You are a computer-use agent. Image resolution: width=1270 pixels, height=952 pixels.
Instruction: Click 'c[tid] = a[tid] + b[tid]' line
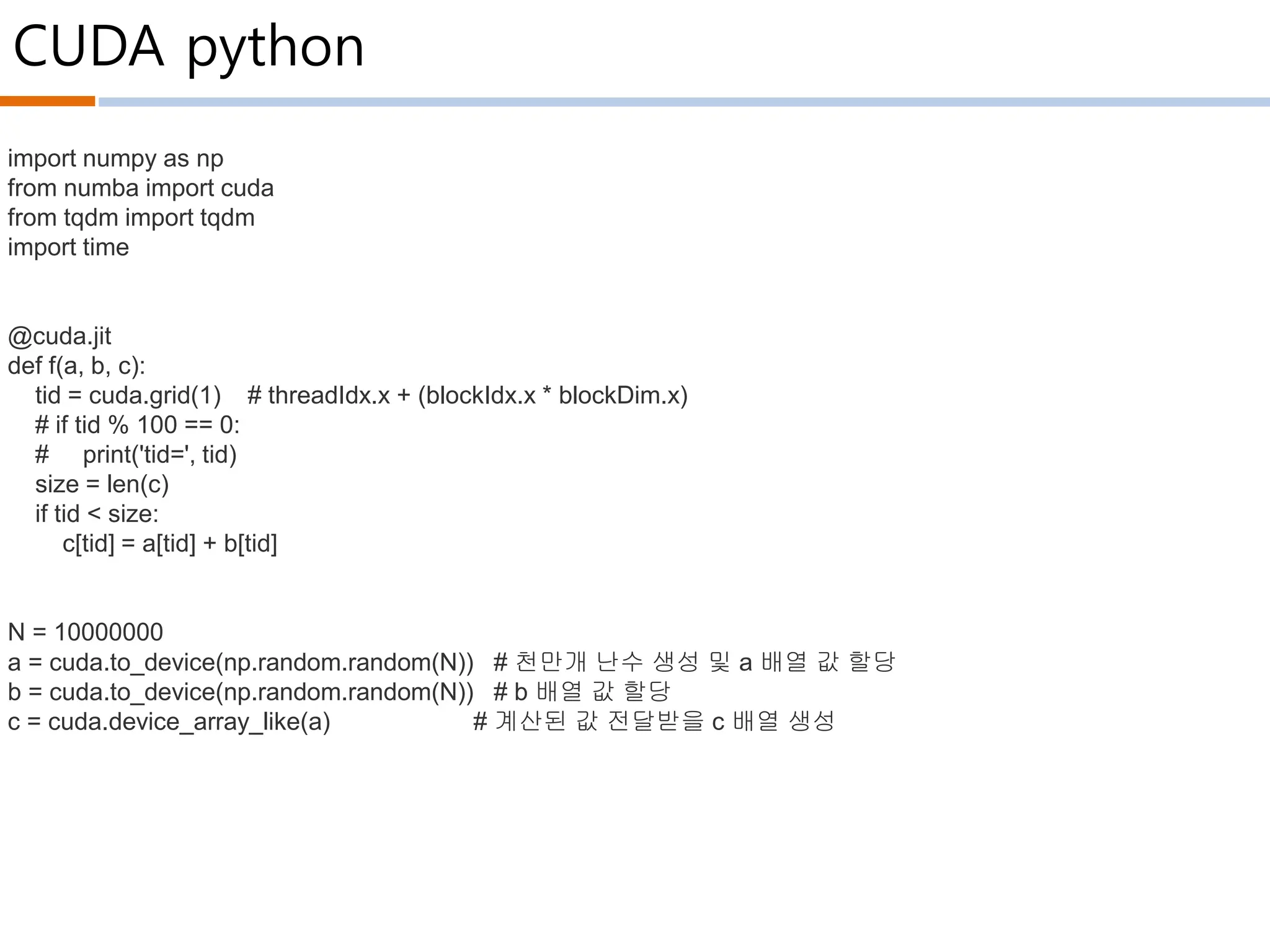click(169, 544)
